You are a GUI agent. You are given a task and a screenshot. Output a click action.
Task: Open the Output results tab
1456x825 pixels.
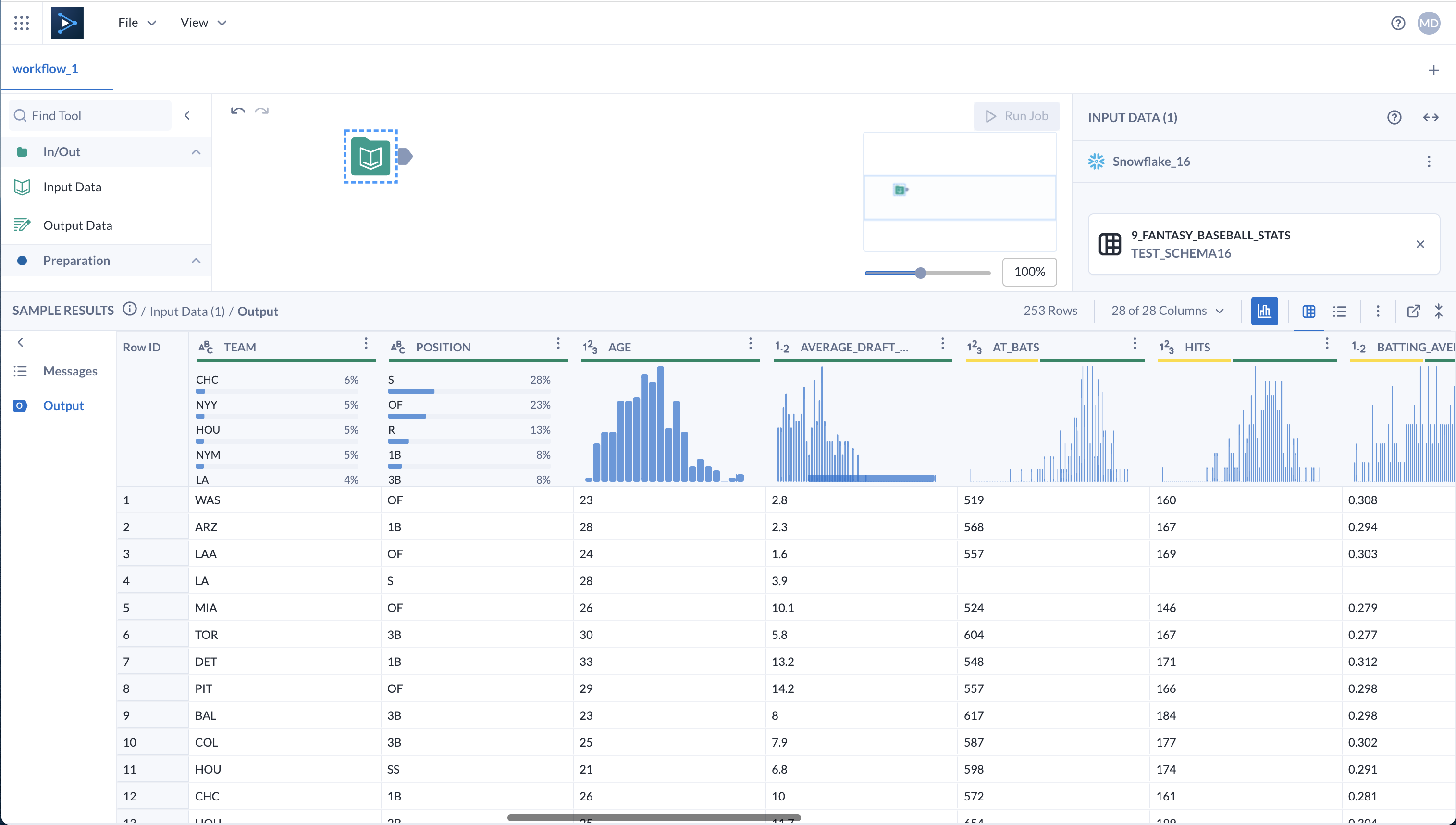[x=49, y=406]
